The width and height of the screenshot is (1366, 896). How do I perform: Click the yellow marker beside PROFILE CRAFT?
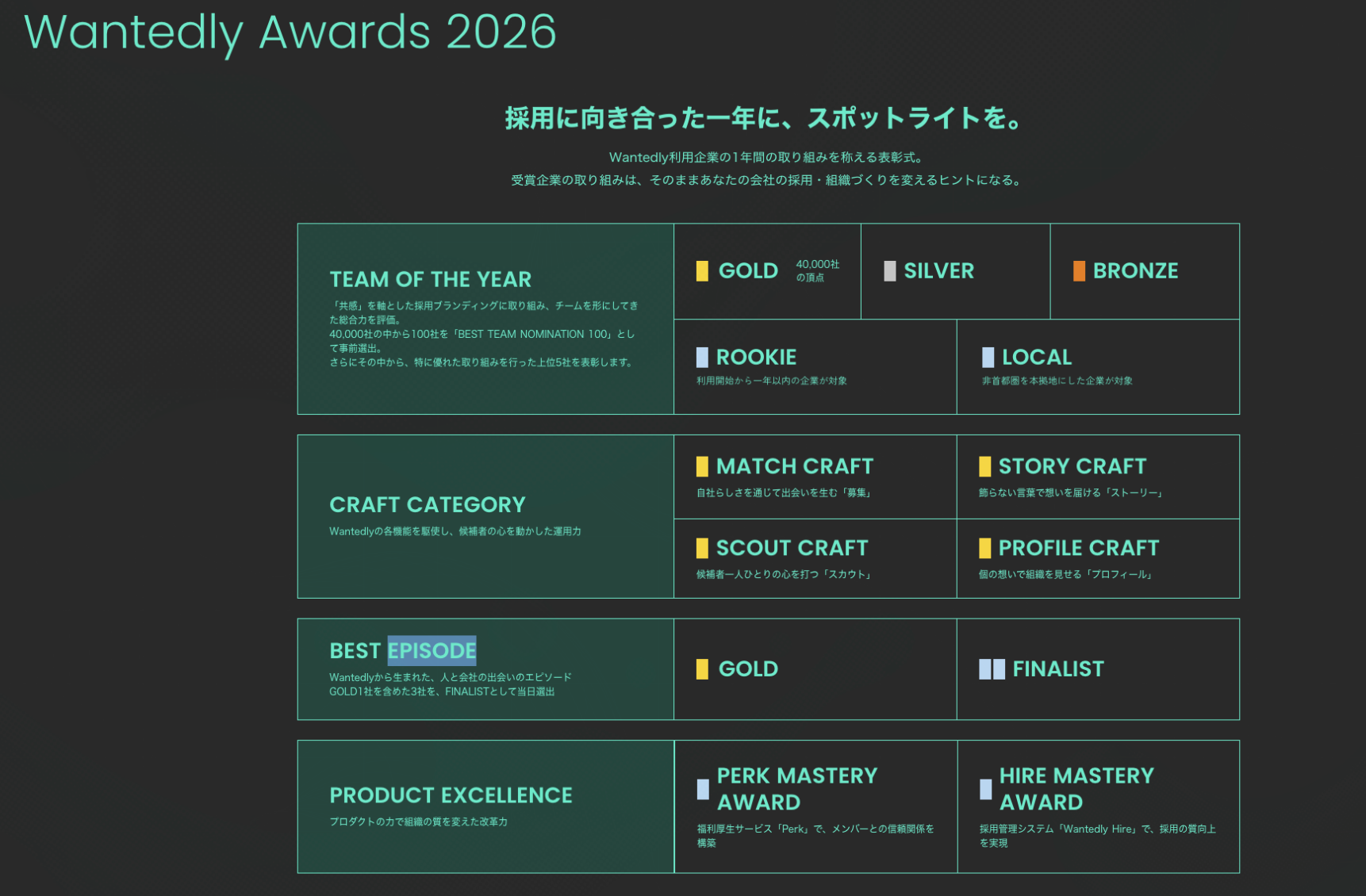coord(984,548)
